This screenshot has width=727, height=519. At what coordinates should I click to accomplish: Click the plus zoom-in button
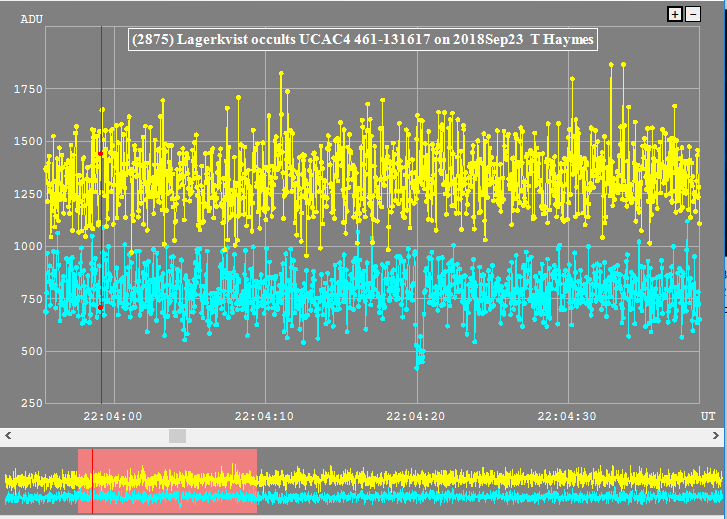pos(675,14)
